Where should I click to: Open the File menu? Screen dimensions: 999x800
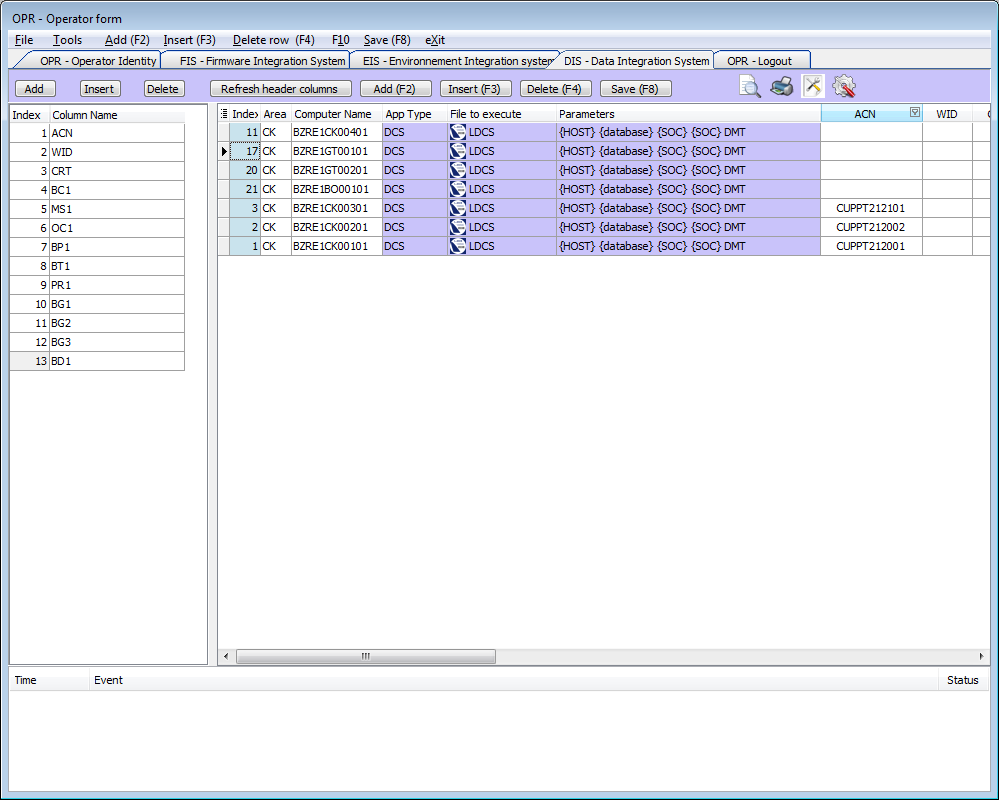coord(24,40)
